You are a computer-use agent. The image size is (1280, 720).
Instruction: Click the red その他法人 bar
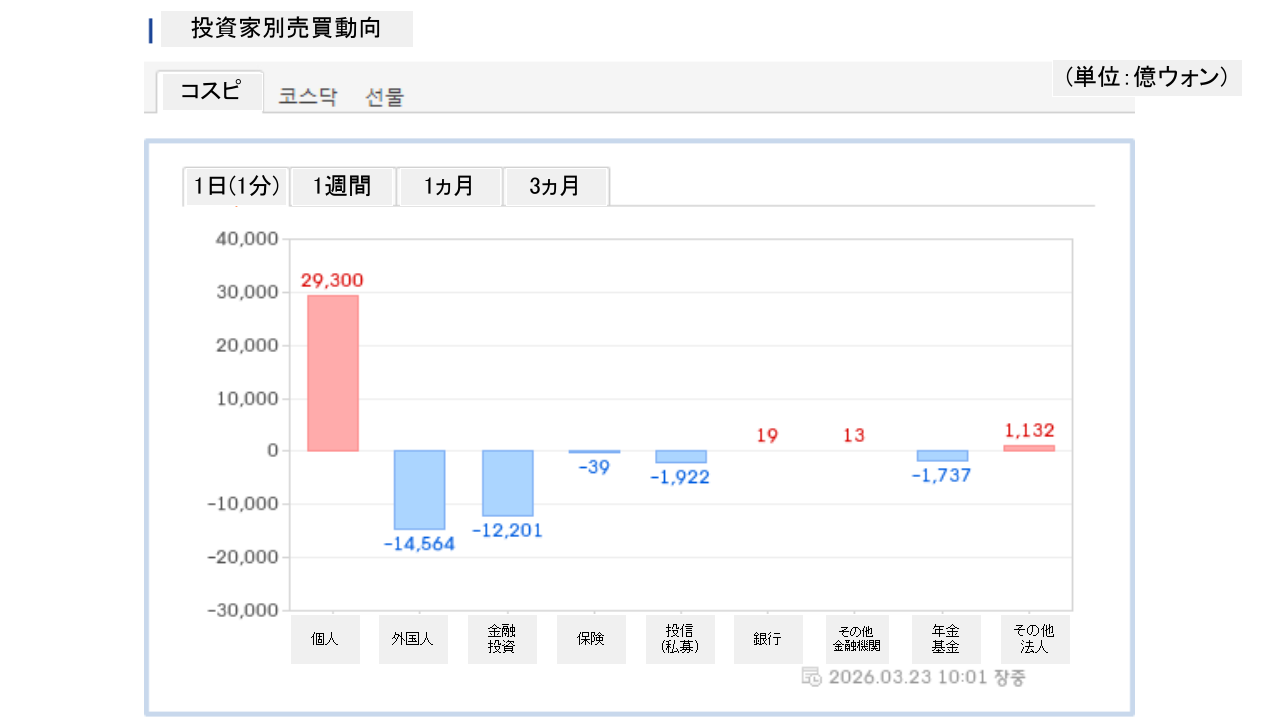(1029, 448)
